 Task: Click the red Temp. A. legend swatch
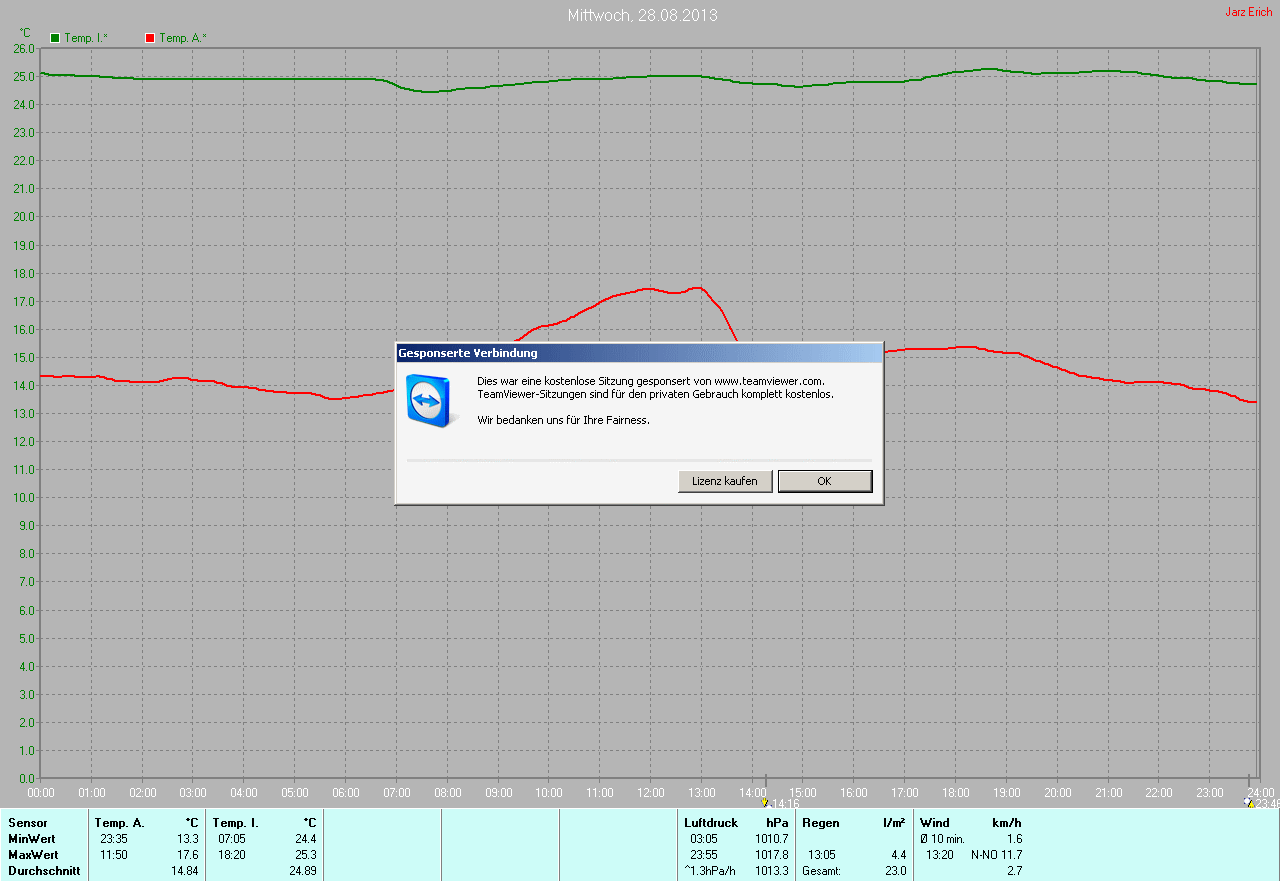click(150, 38)
